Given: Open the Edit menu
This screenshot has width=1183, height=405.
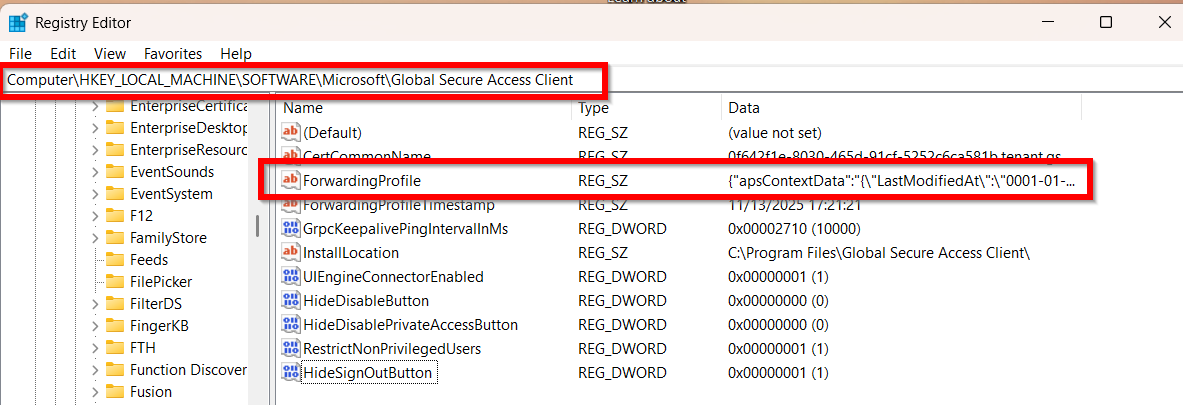Looking at the screenshot, I should click(x=63, y=54).
